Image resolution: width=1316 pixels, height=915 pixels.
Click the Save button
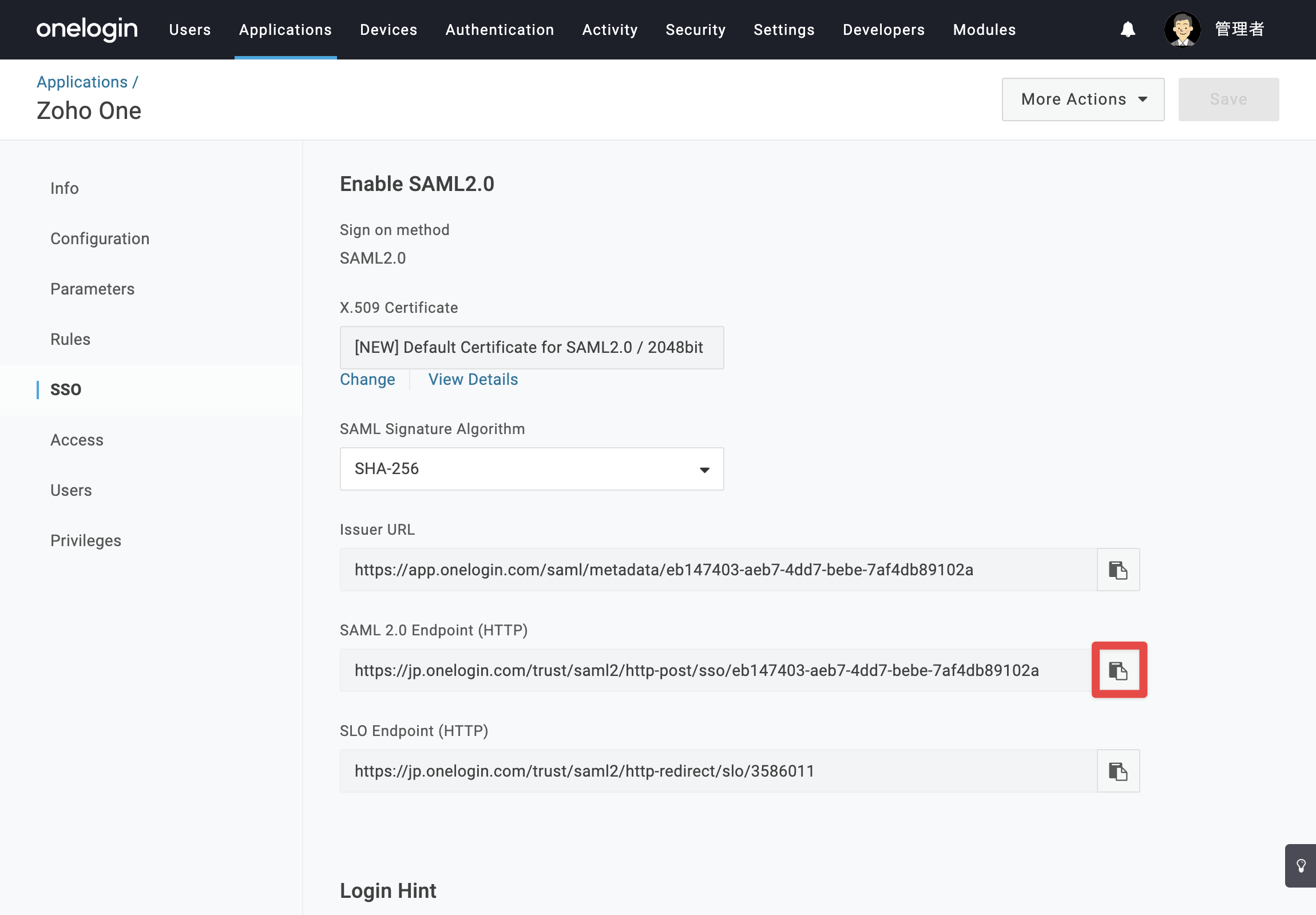(x=1228, y=99)
